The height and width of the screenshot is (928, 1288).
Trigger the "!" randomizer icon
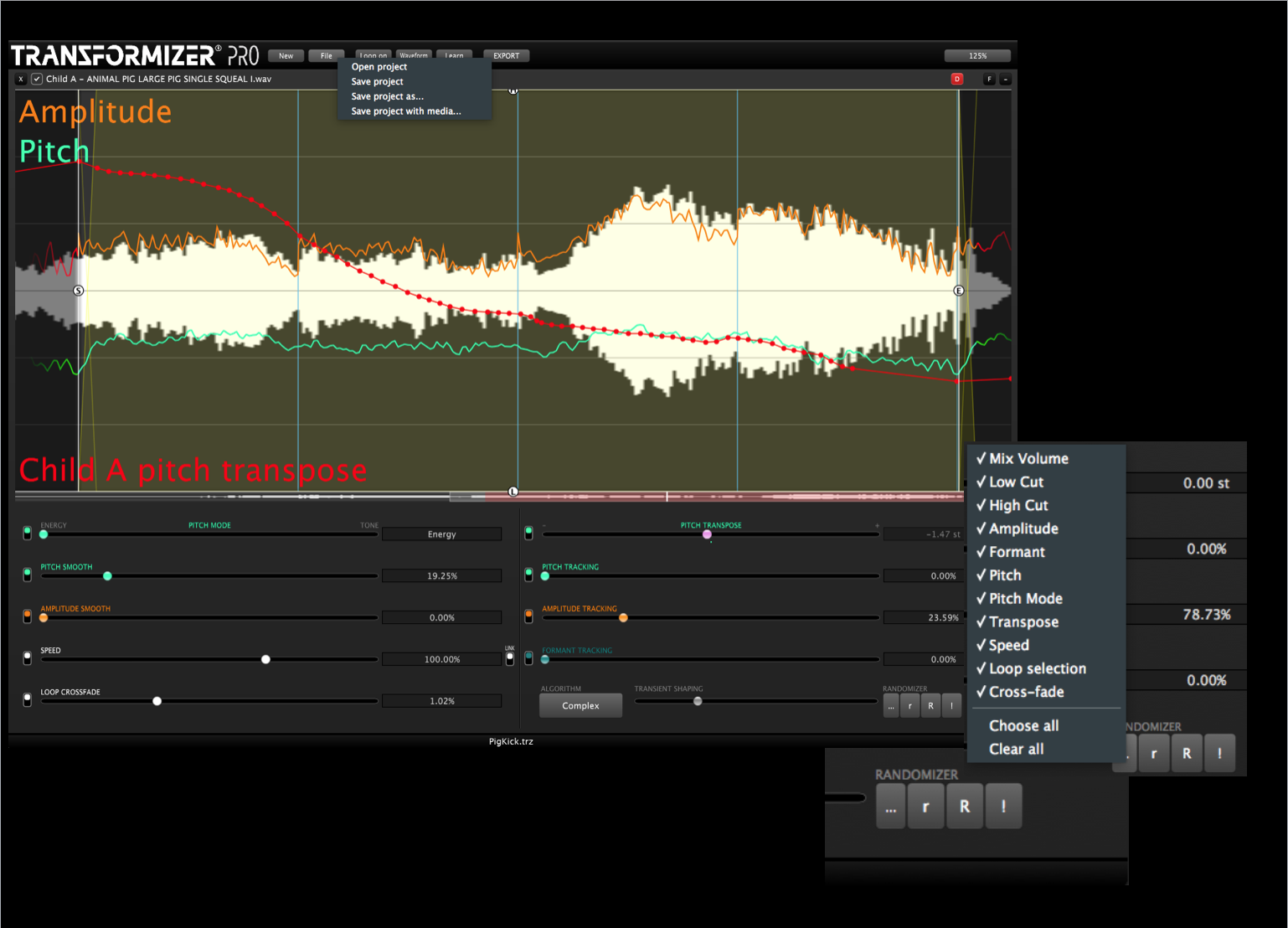[951, 705]
